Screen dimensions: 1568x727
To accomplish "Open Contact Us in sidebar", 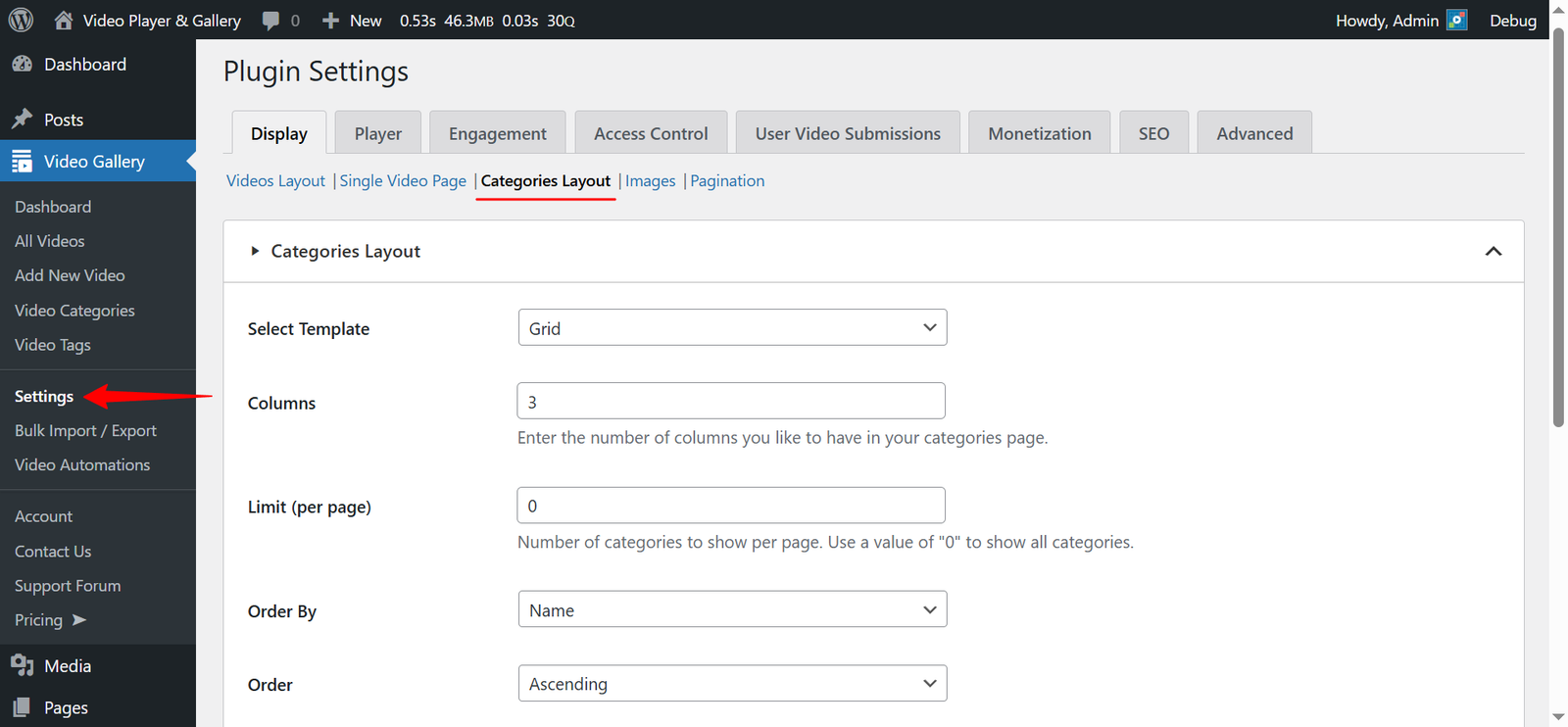I will [53, 551].
